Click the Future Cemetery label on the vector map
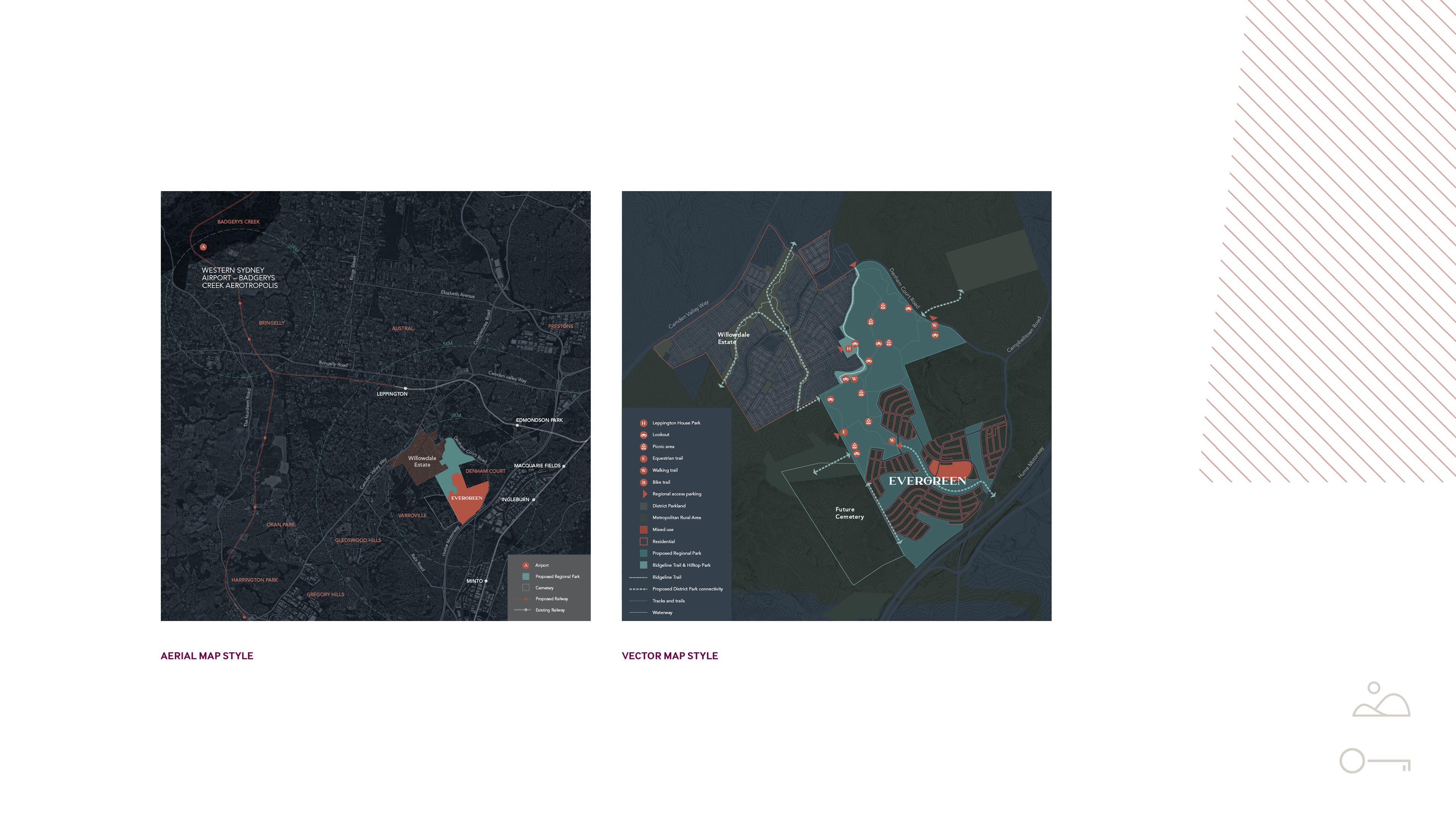Viewport: 1456px width, 819px height. 849,513
